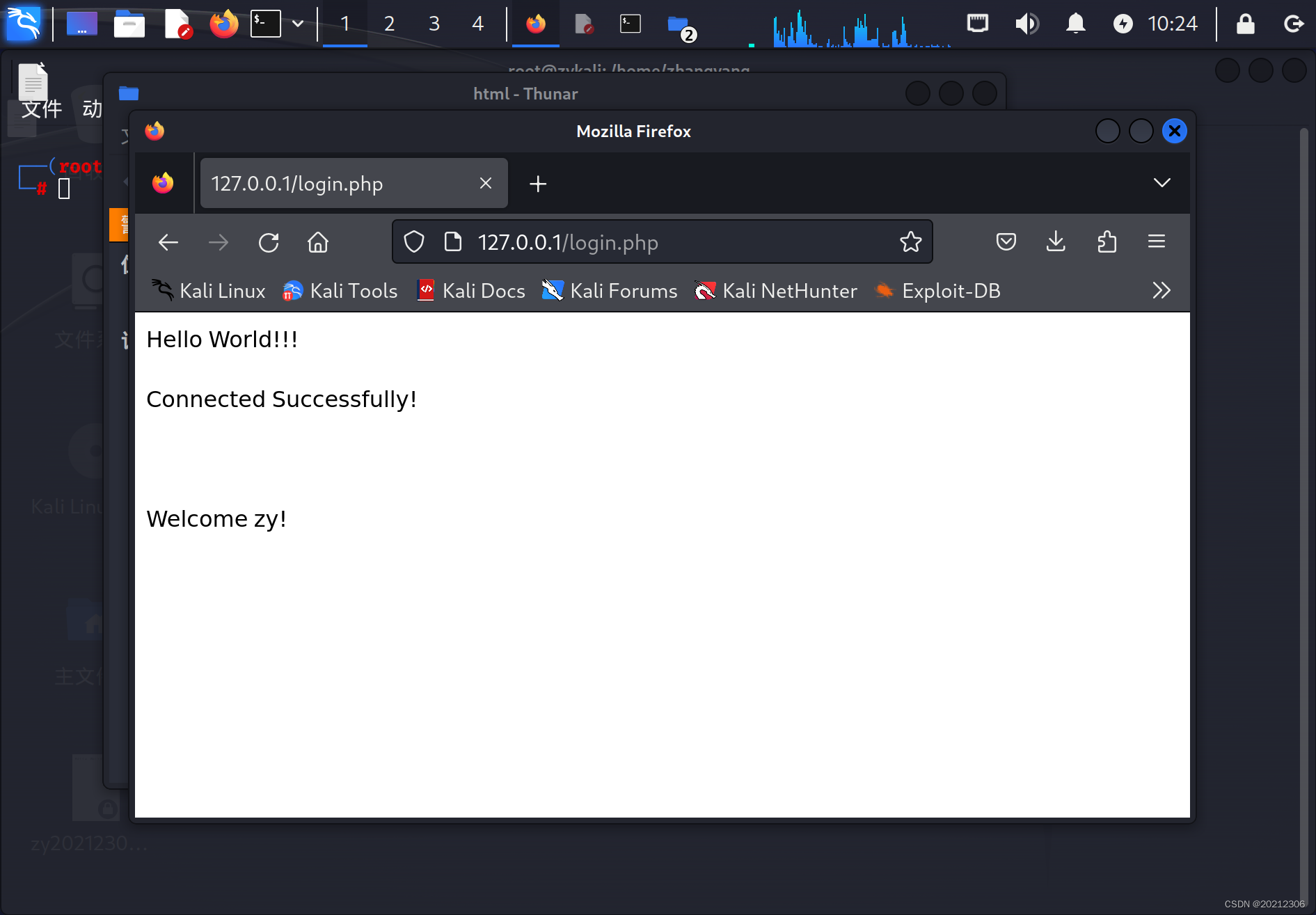Click the volume speaker tray icon
Viewport: 1316px width, 915px height.
1026,24
